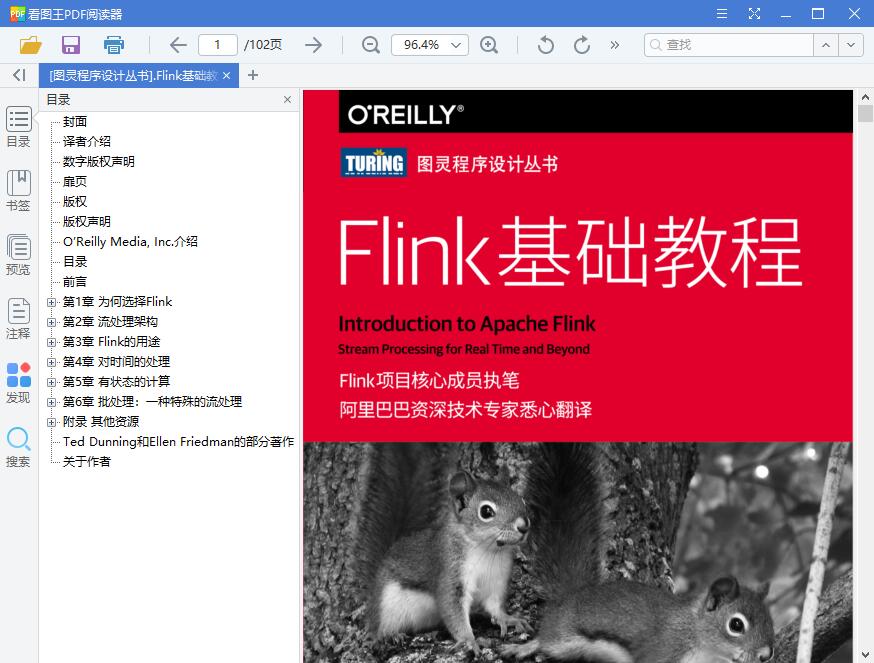874x663 pixels.
Task: Expand 第2章 流处理架构 tree node
Action: point(51,322)
